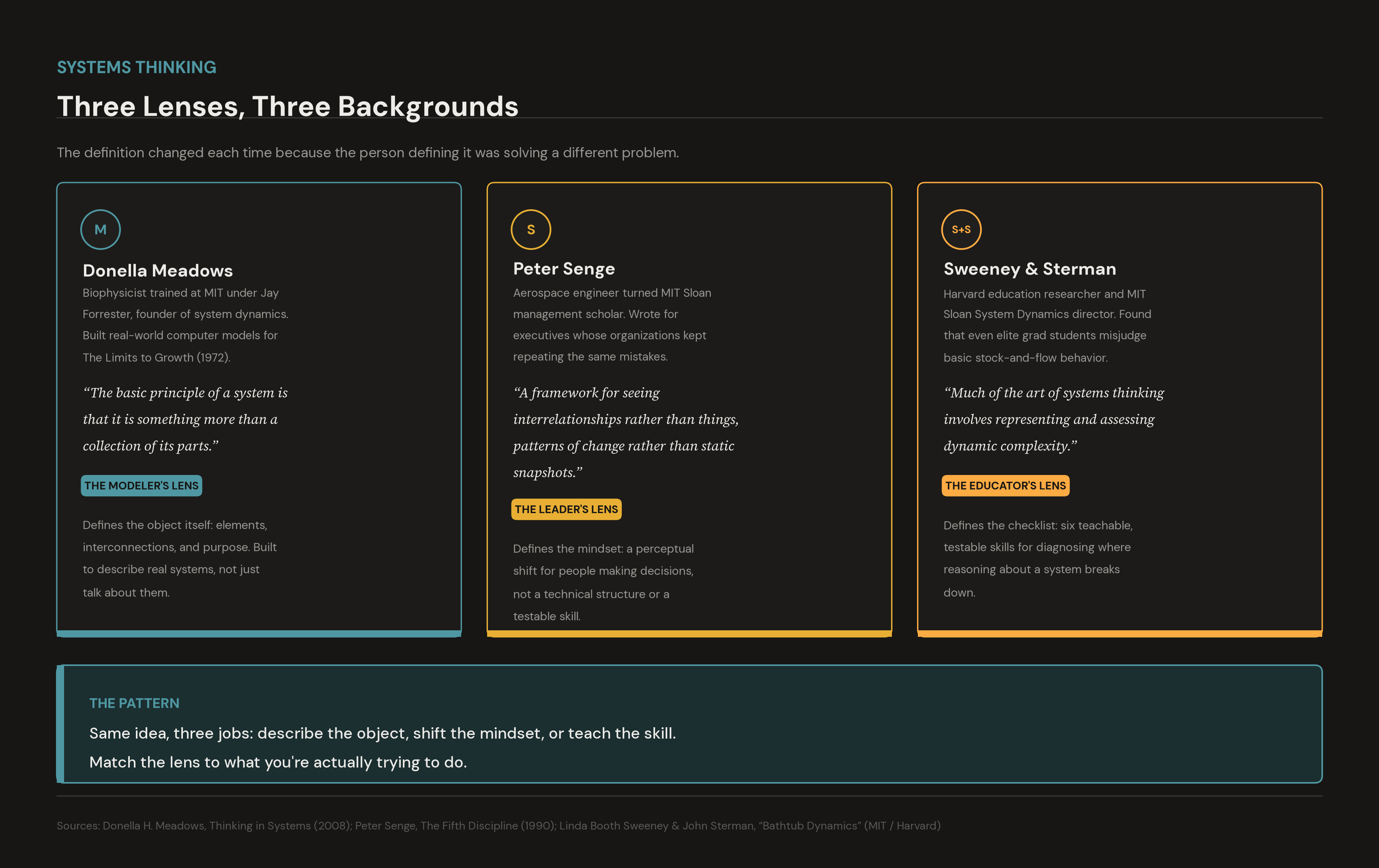Screen dimensions: 1379x868
Task: Select the Donella Meadows heading
Action: [158, 270]
